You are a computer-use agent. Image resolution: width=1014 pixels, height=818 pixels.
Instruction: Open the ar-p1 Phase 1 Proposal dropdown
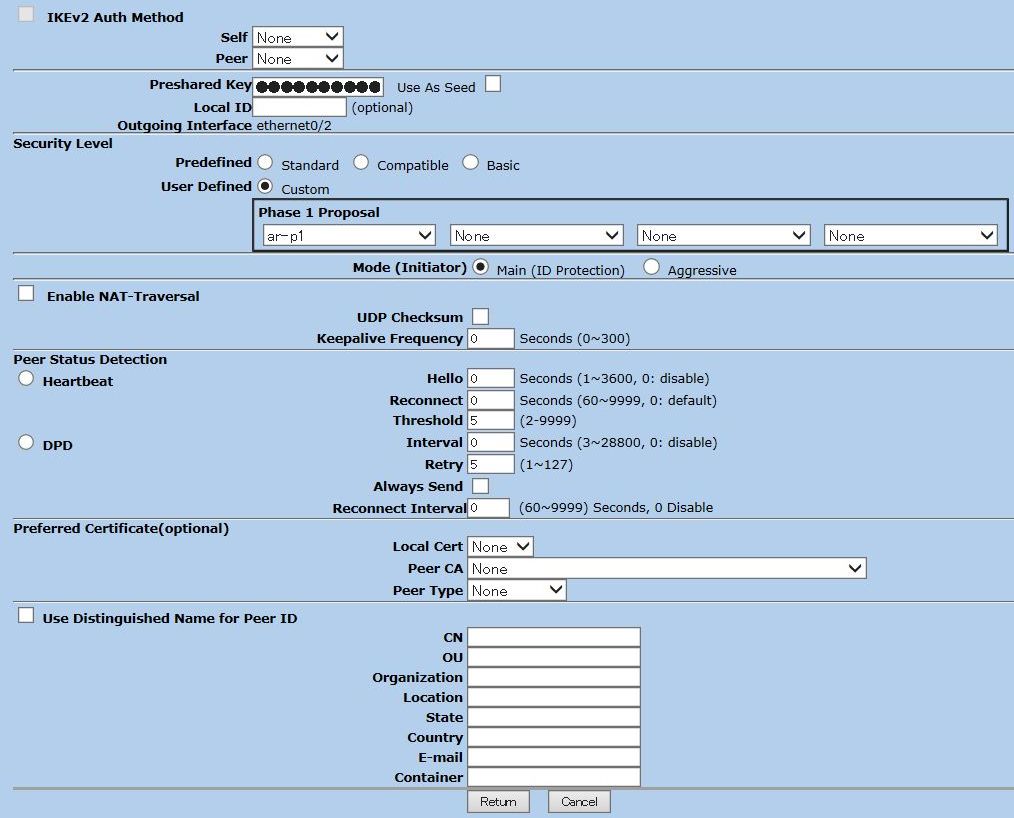point(349,236)
